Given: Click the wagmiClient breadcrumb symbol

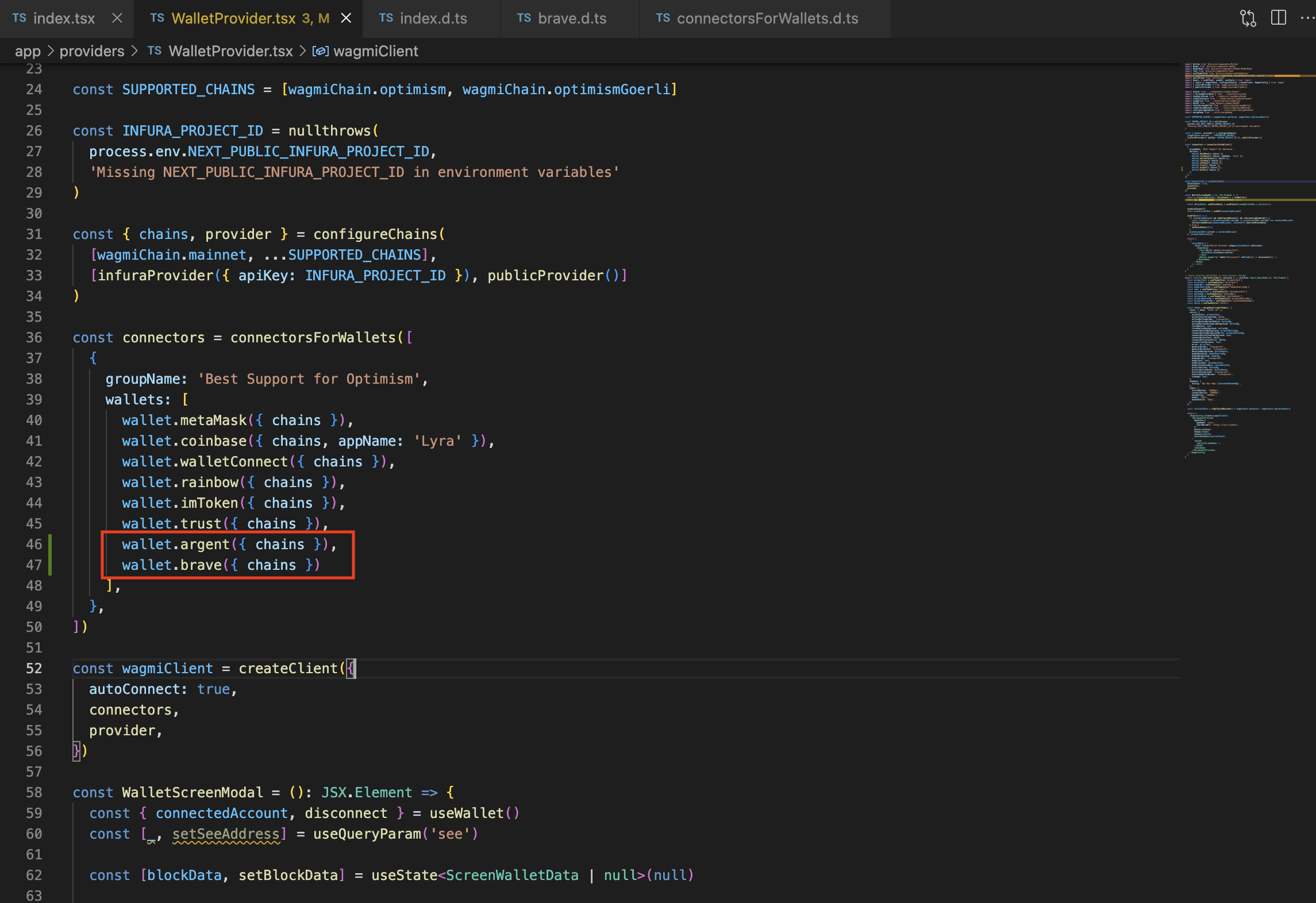Looking at the screenshot, I should pyautogui.click(x=376, y=51).
